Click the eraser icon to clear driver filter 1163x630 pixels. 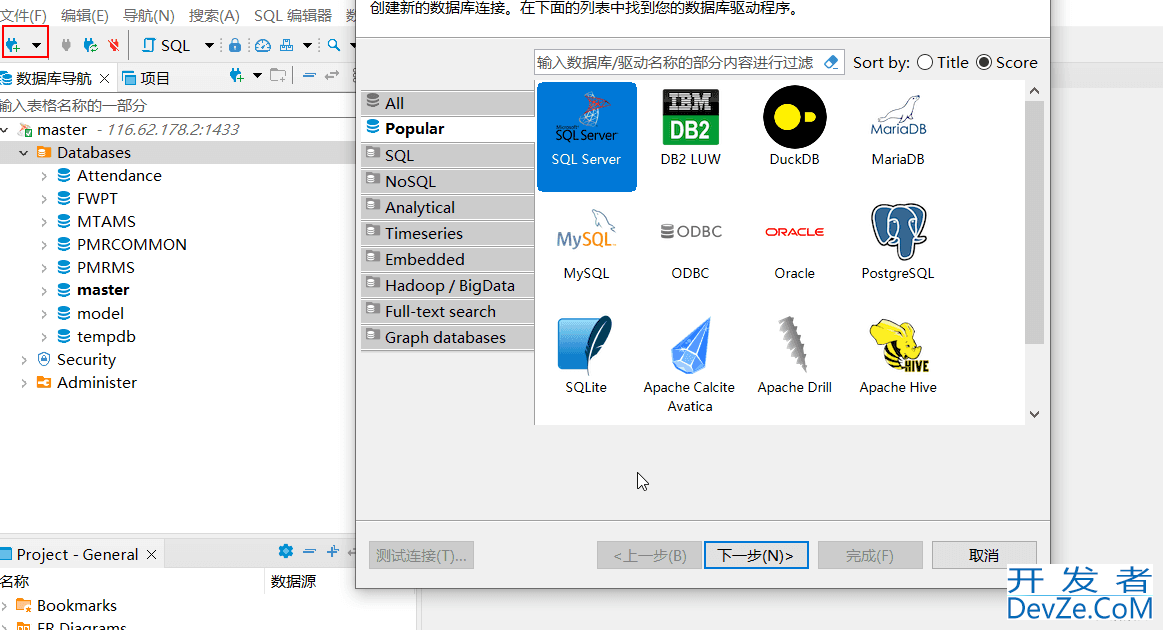(831, 62)
